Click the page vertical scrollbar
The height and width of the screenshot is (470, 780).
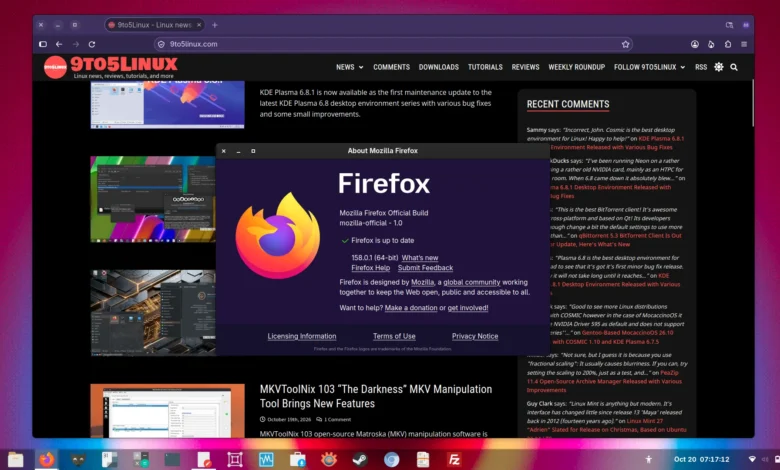pyautogui.click(x=752, y=102)
